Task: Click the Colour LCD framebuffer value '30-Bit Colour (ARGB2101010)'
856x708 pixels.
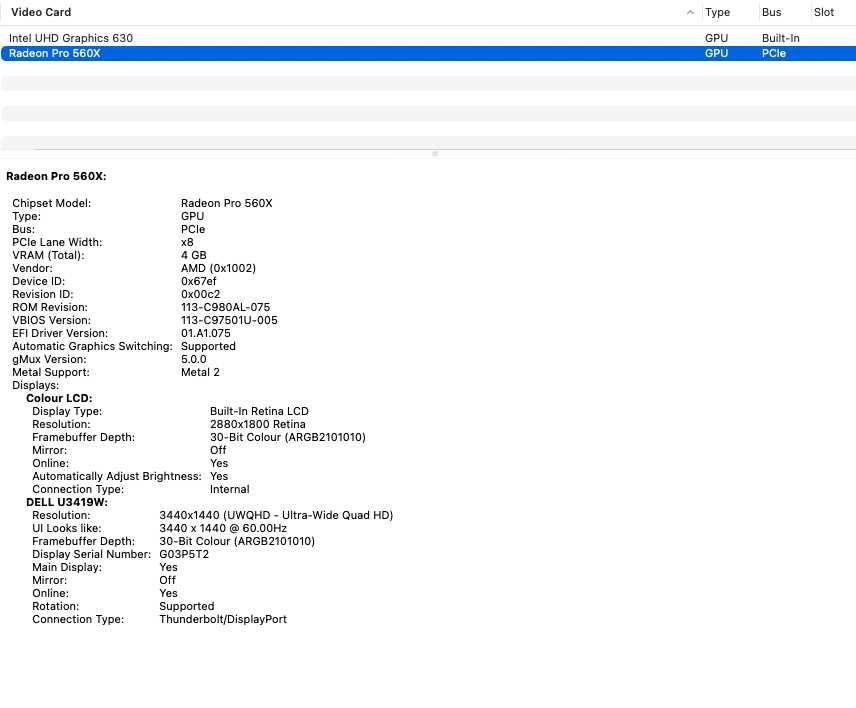Action: coord(288,437)
